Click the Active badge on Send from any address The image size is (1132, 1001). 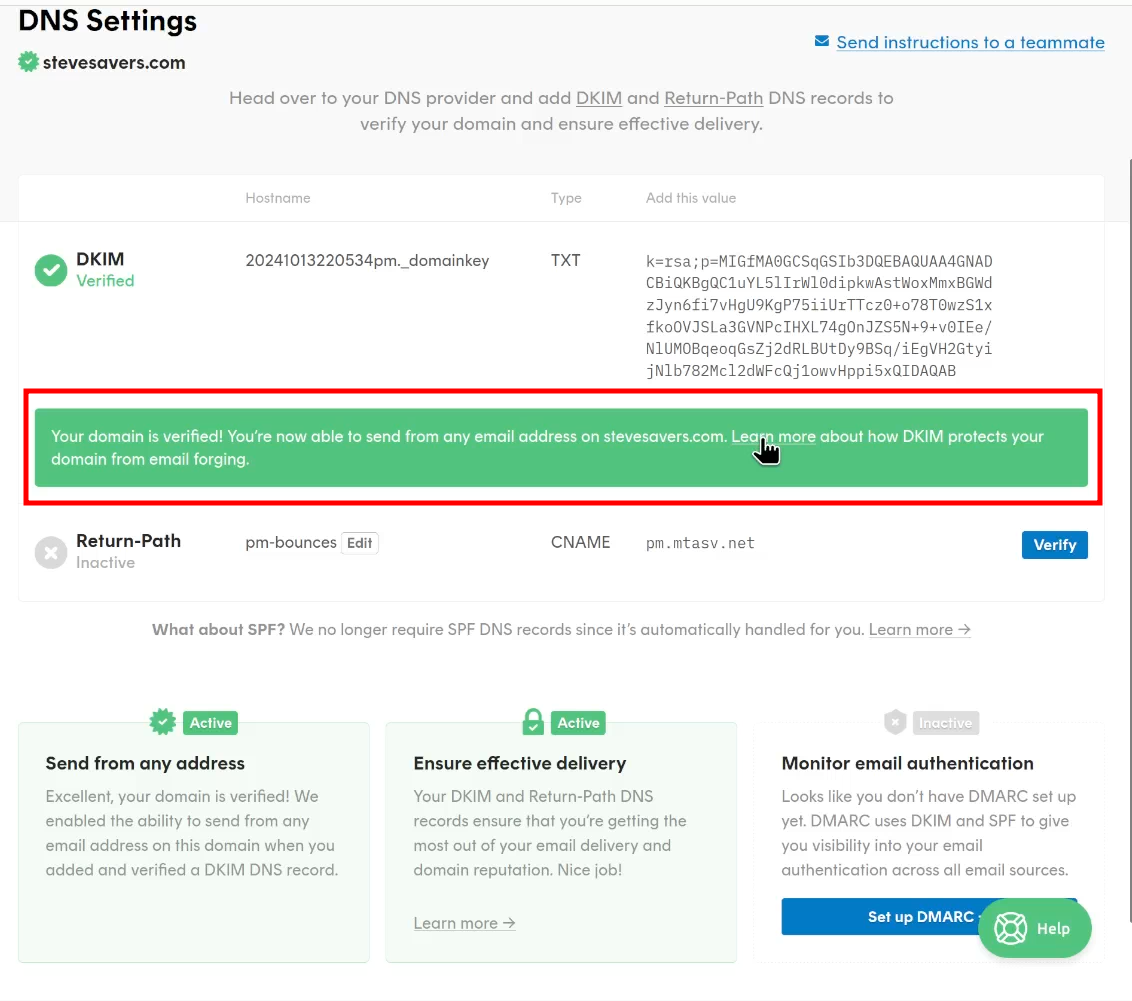coord(210,722)
